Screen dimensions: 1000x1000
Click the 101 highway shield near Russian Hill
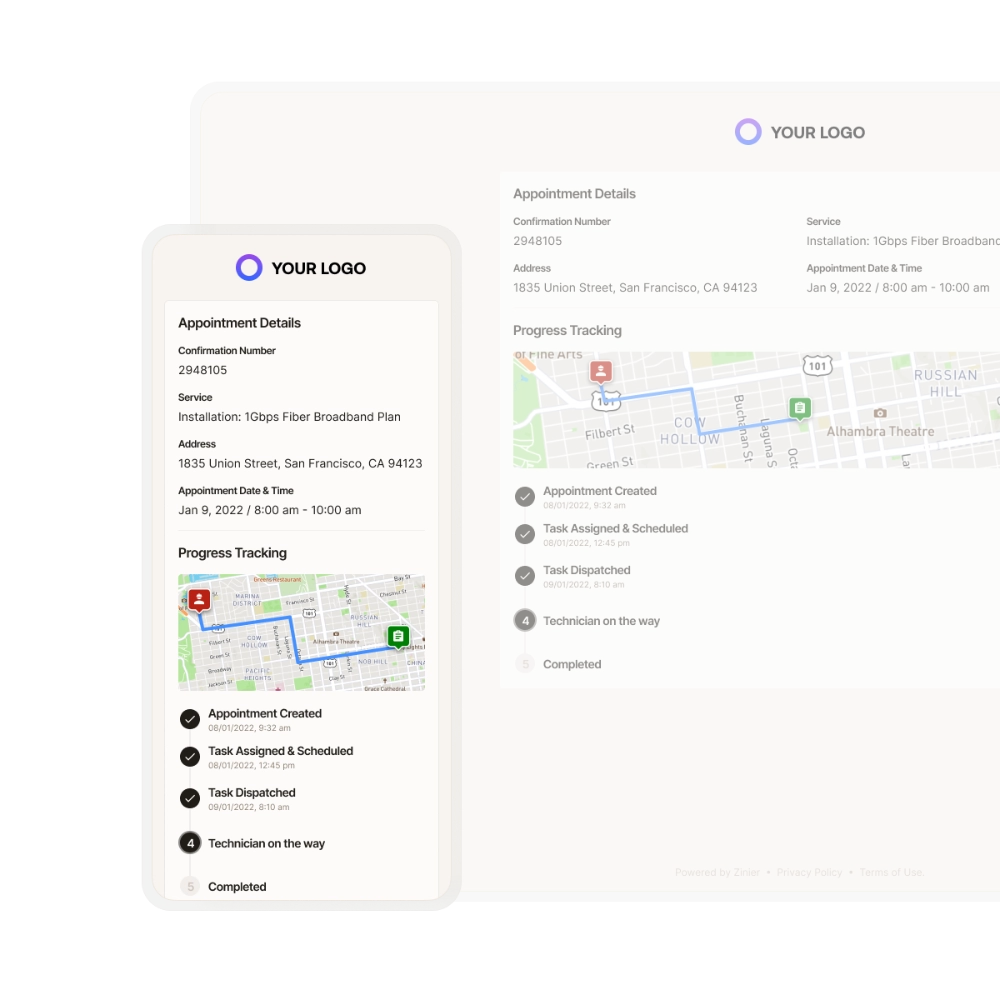click(818, 365)
